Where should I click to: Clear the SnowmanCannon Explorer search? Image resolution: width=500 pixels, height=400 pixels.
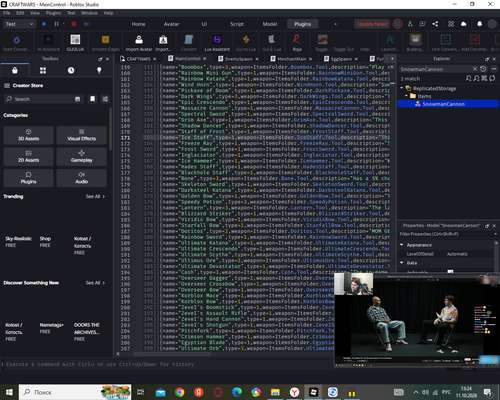click(475, 69)
